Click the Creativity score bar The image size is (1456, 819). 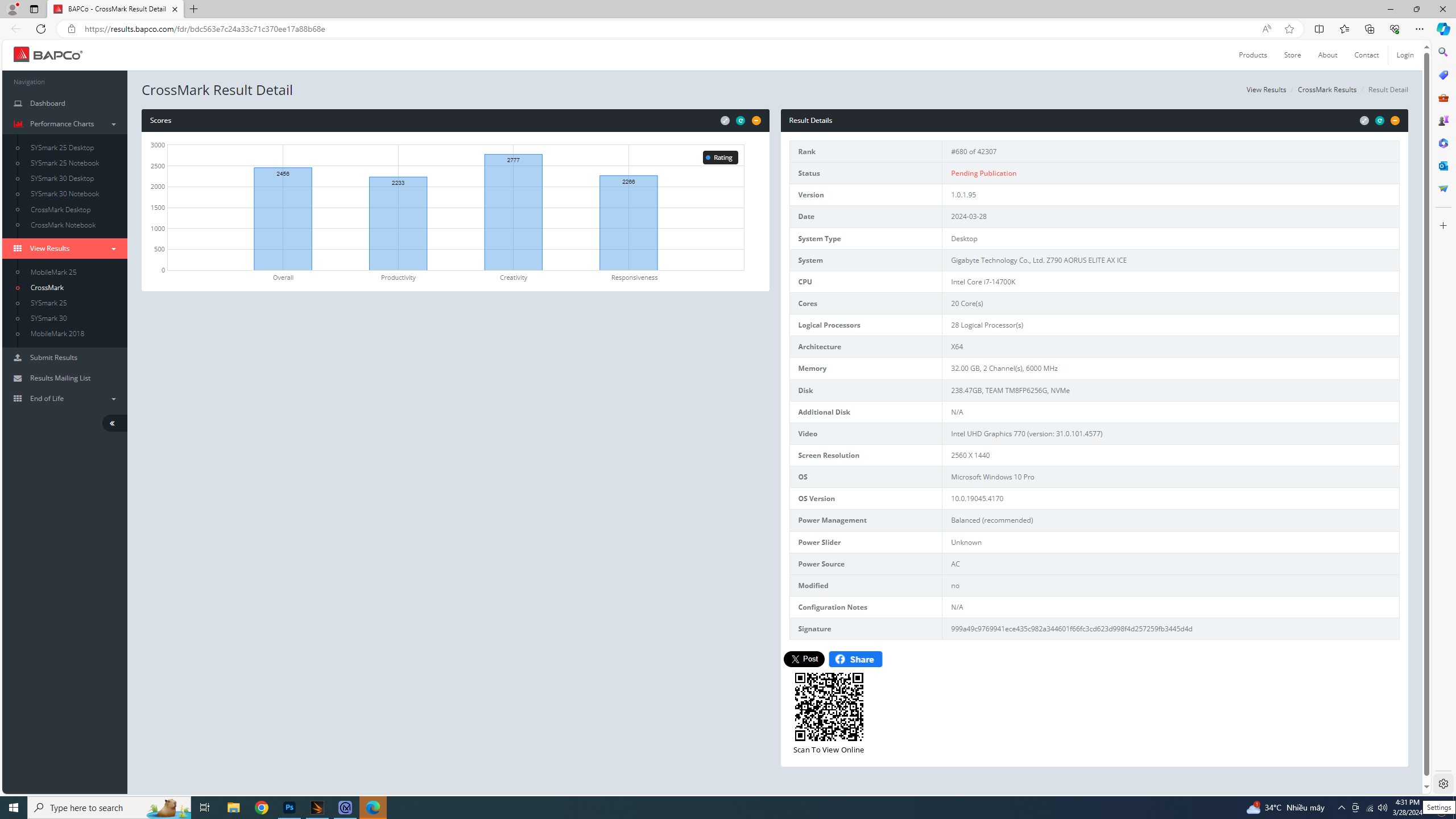513,212
